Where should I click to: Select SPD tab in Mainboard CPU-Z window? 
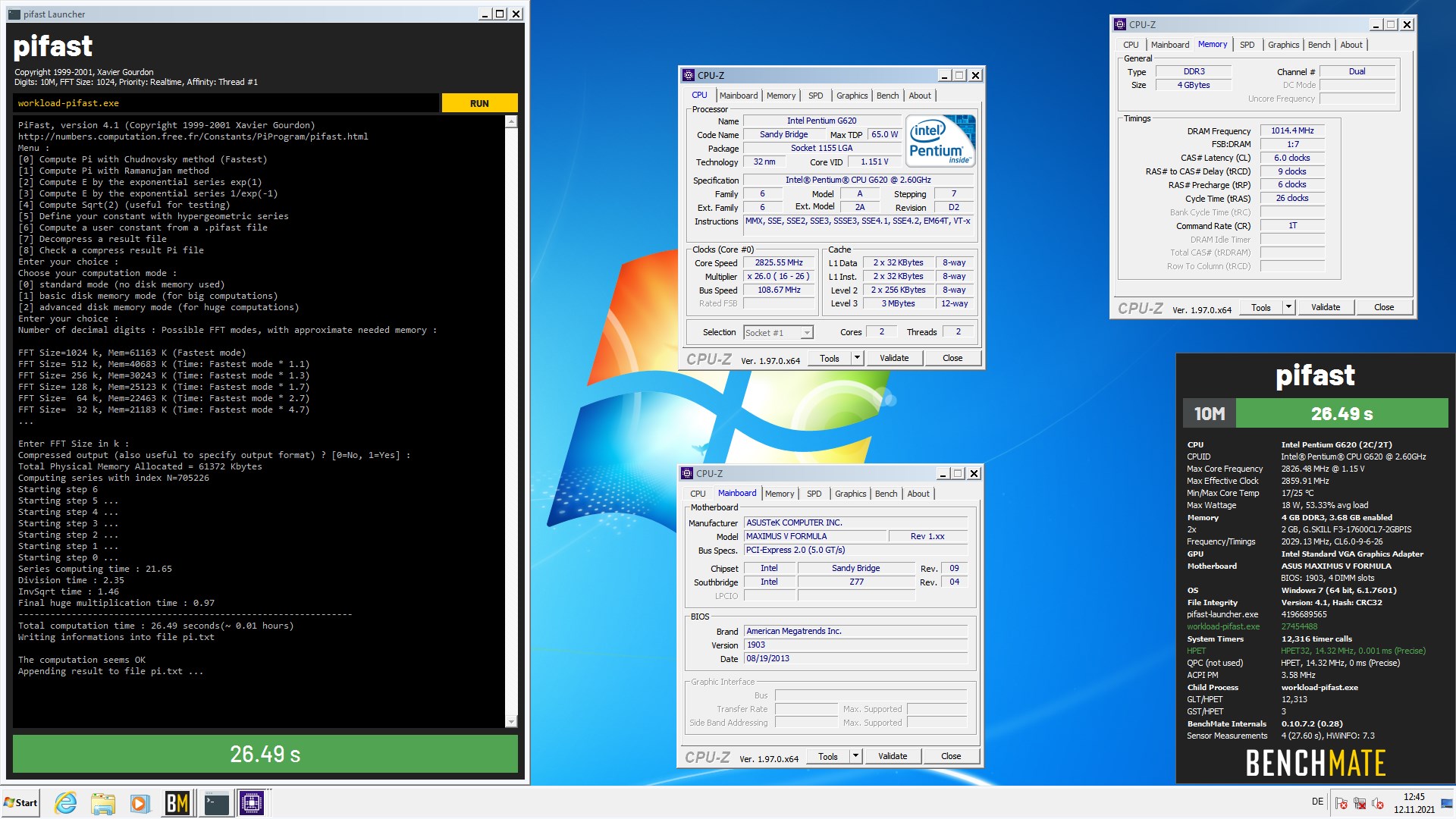814,494
